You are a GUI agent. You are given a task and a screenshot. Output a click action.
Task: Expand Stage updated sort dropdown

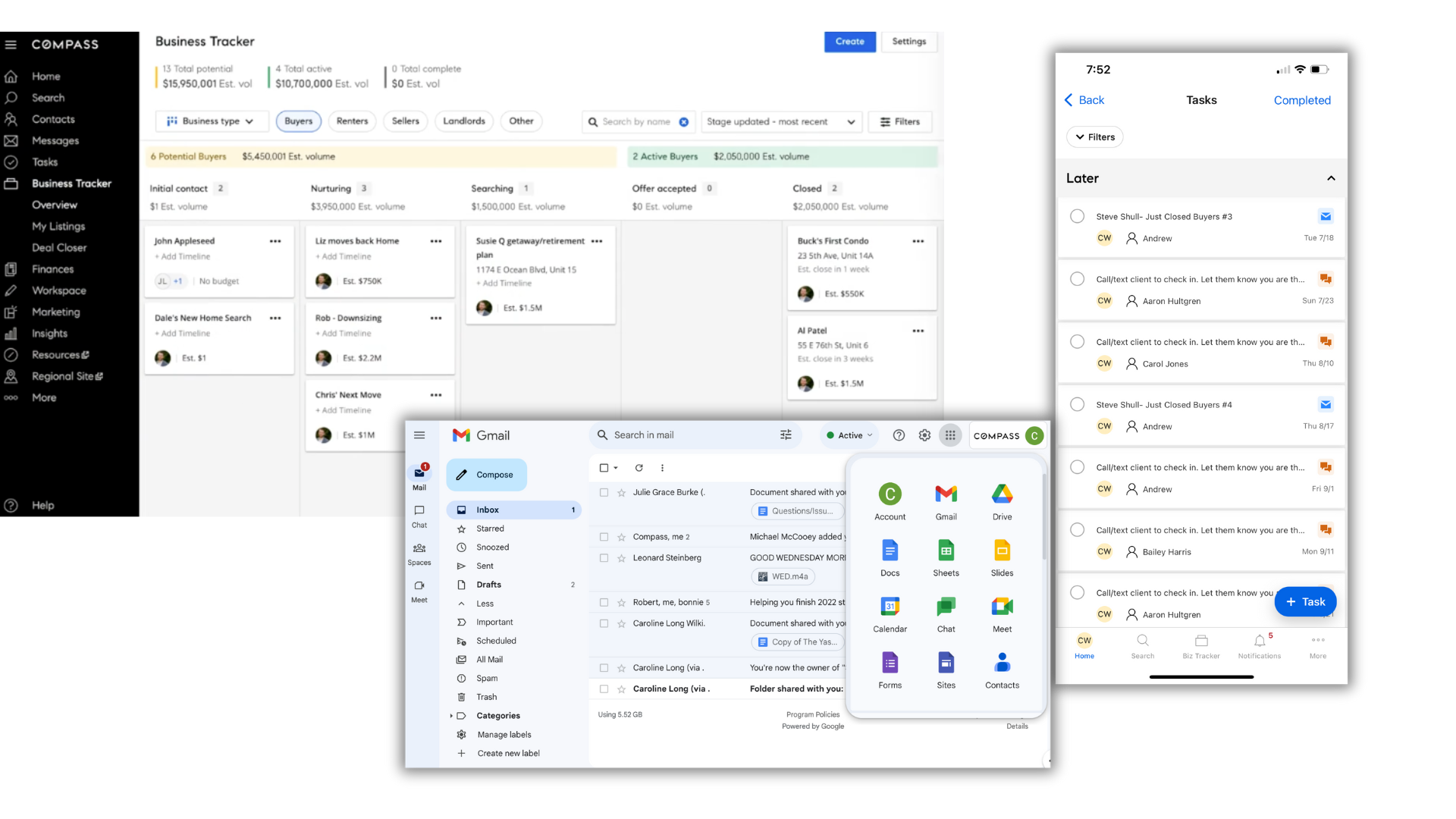(781, 122)
